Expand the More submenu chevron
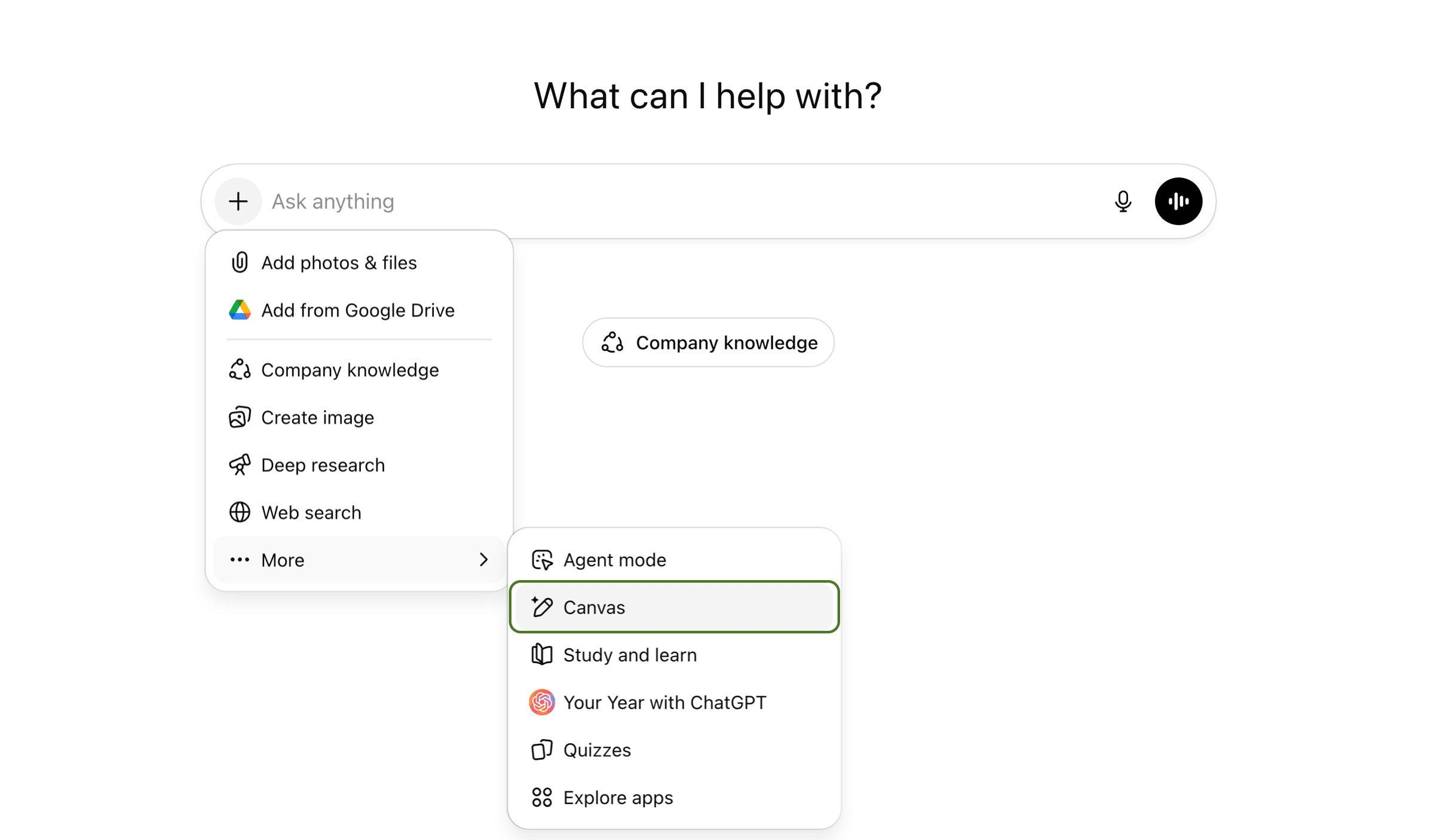This screenshot has height=840, width=1434. pos(483,560)
